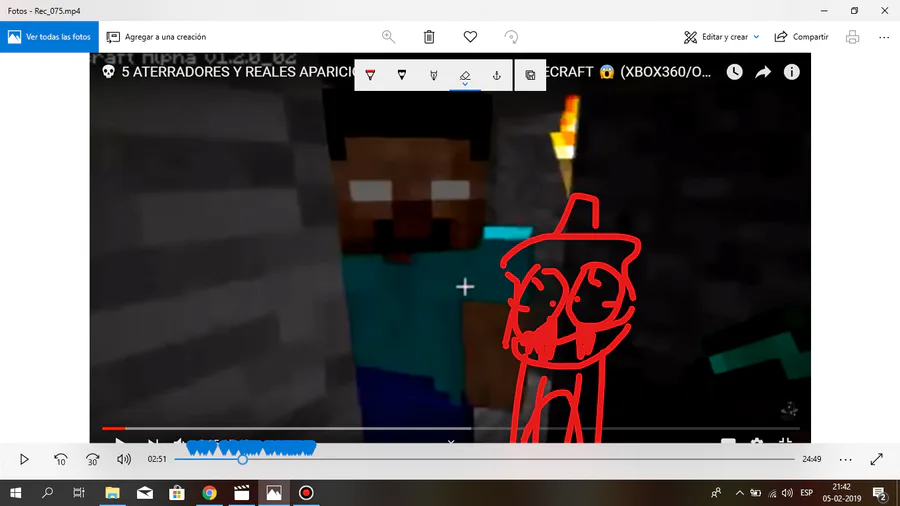Open Task View on taskbar

79,493
